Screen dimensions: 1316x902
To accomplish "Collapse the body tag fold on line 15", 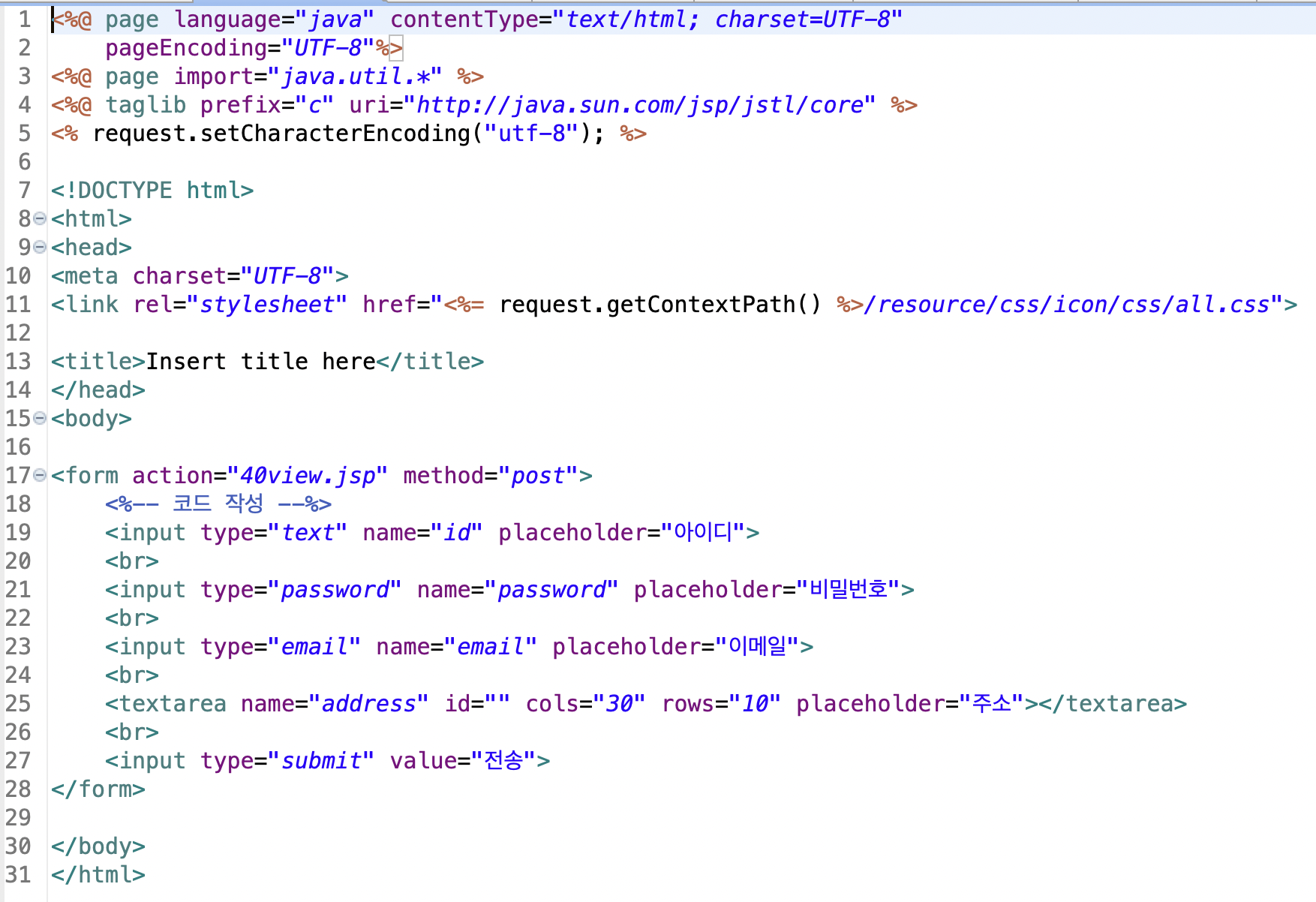I will click(x=40, y=419).
